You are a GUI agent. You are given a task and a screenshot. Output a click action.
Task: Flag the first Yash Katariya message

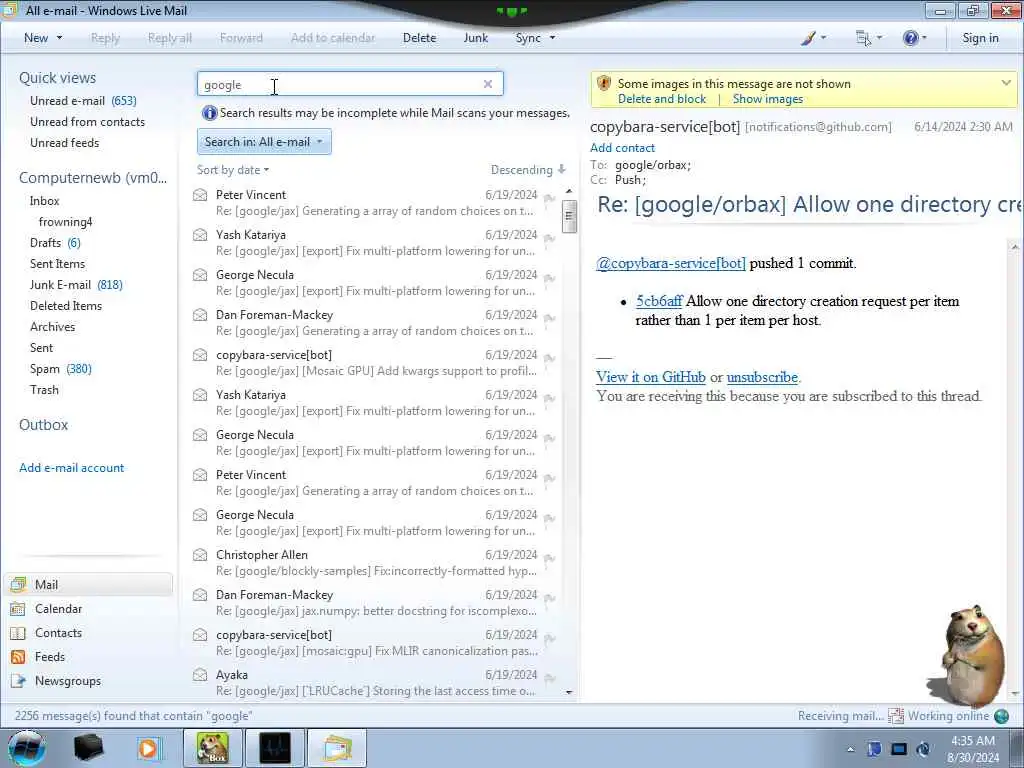(x=549, y=238)
